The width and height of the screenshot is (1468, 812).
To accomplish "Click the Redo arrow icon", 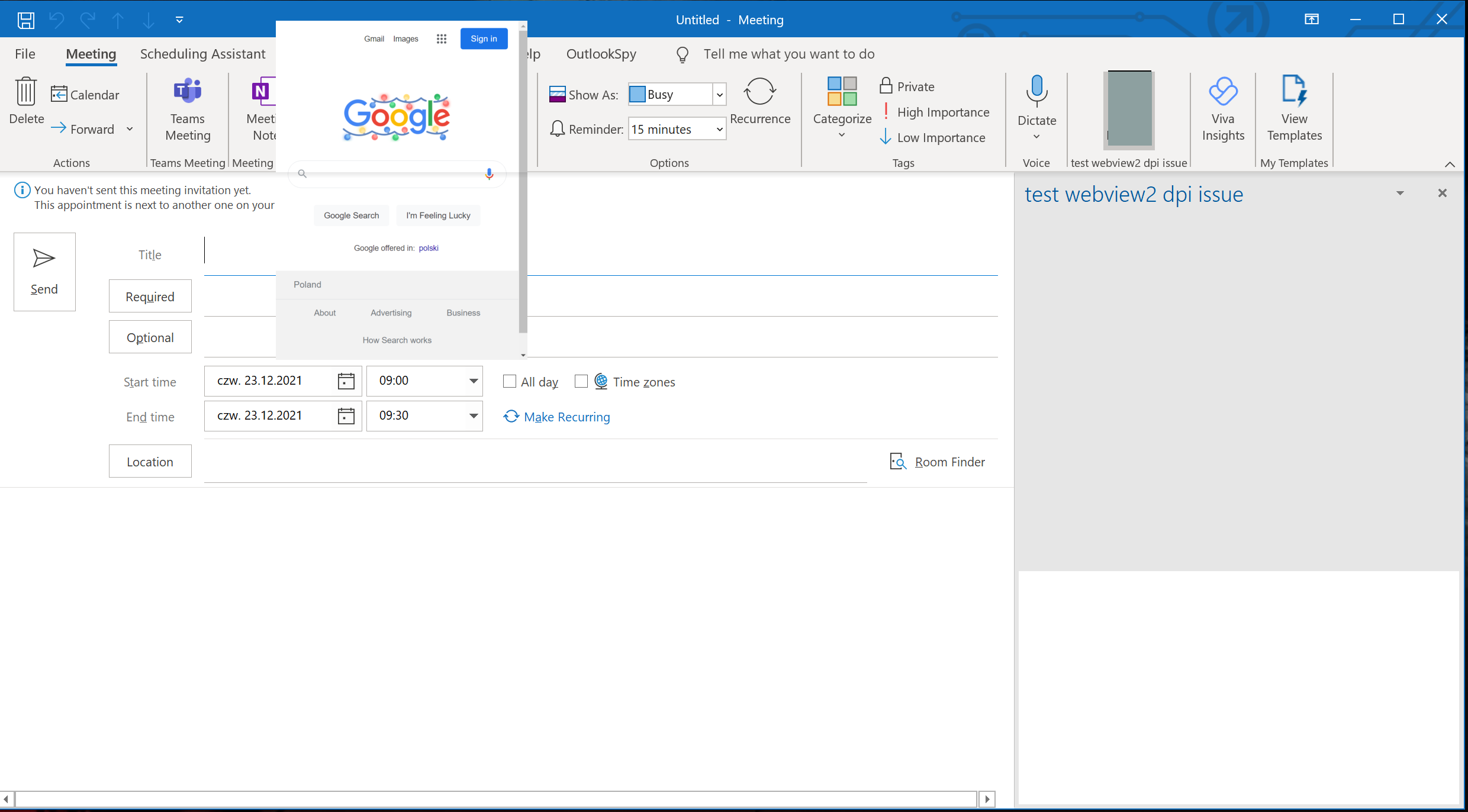I will 88,20.
